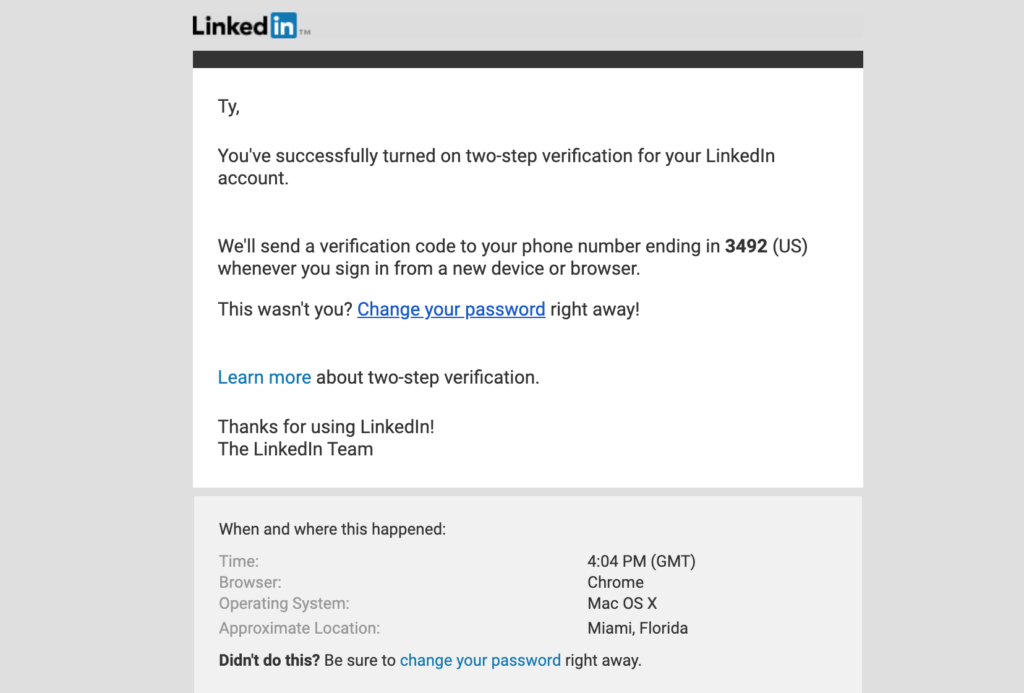1024x693 pixels.
Task: Click the Miami, Florida location value
Action: (637, 628)
